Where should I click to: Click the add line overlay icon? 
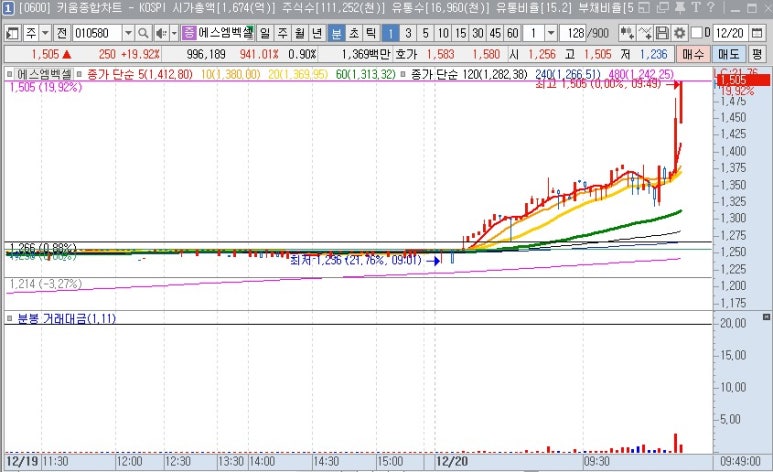click(644, 34)
